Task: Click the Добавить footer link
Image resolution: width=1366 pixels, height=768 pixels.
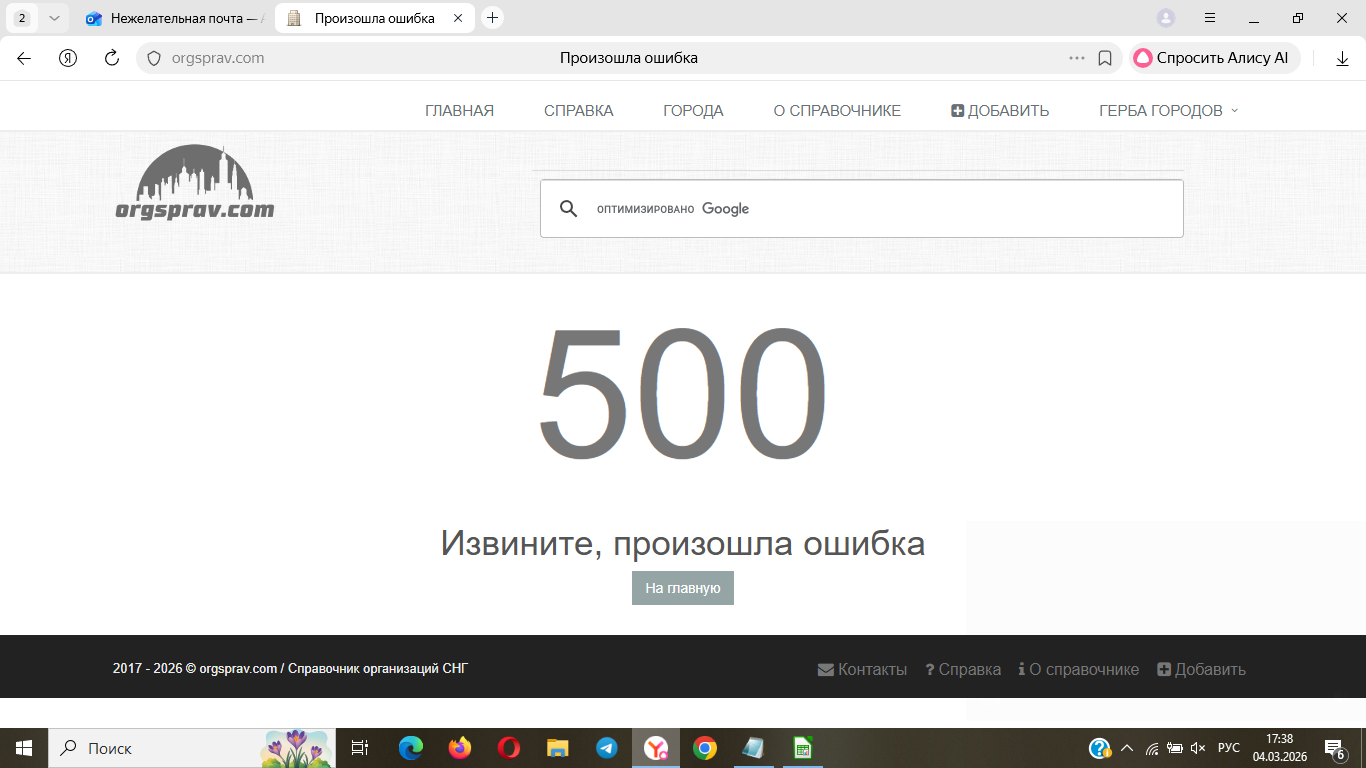Action: click(1201, 670)
